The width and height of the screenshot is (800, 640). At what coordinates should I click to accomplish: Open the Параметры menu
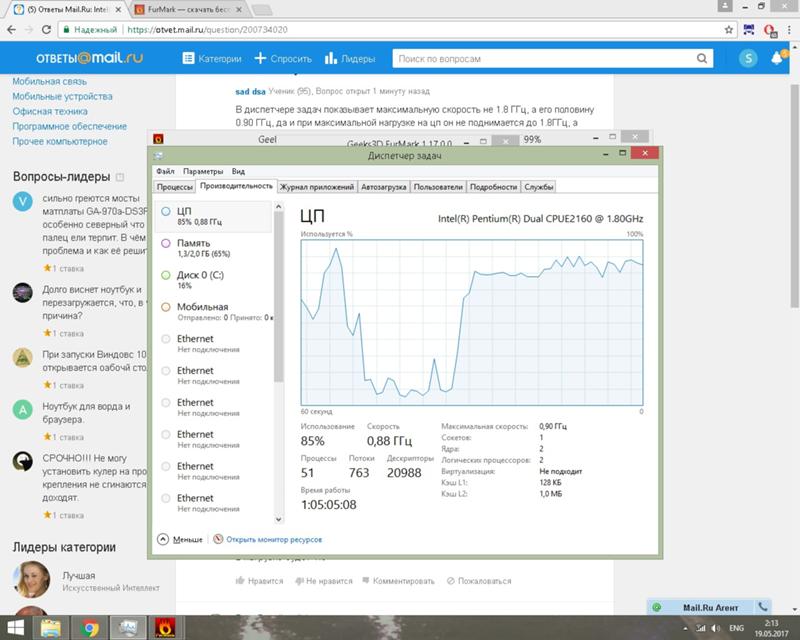point(203,171)
